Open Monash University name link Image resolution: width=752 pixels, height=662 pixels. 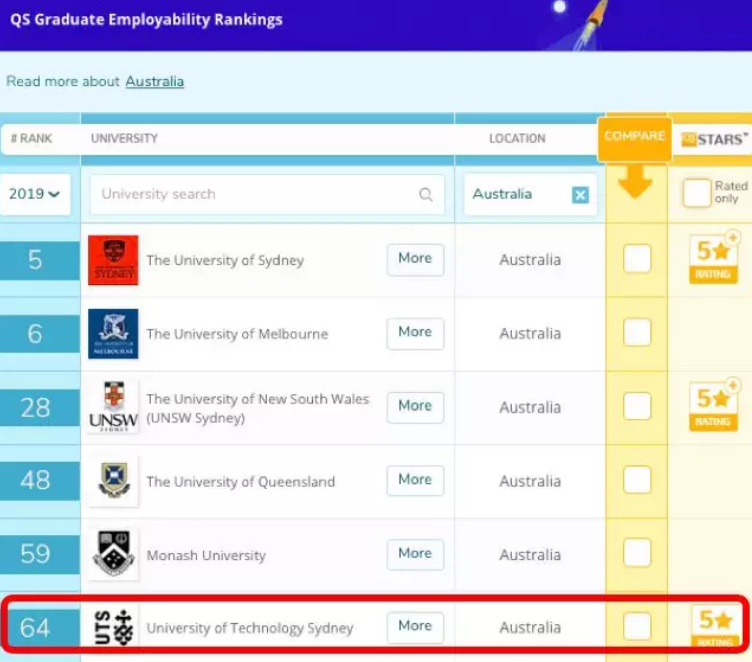[206, 556]
